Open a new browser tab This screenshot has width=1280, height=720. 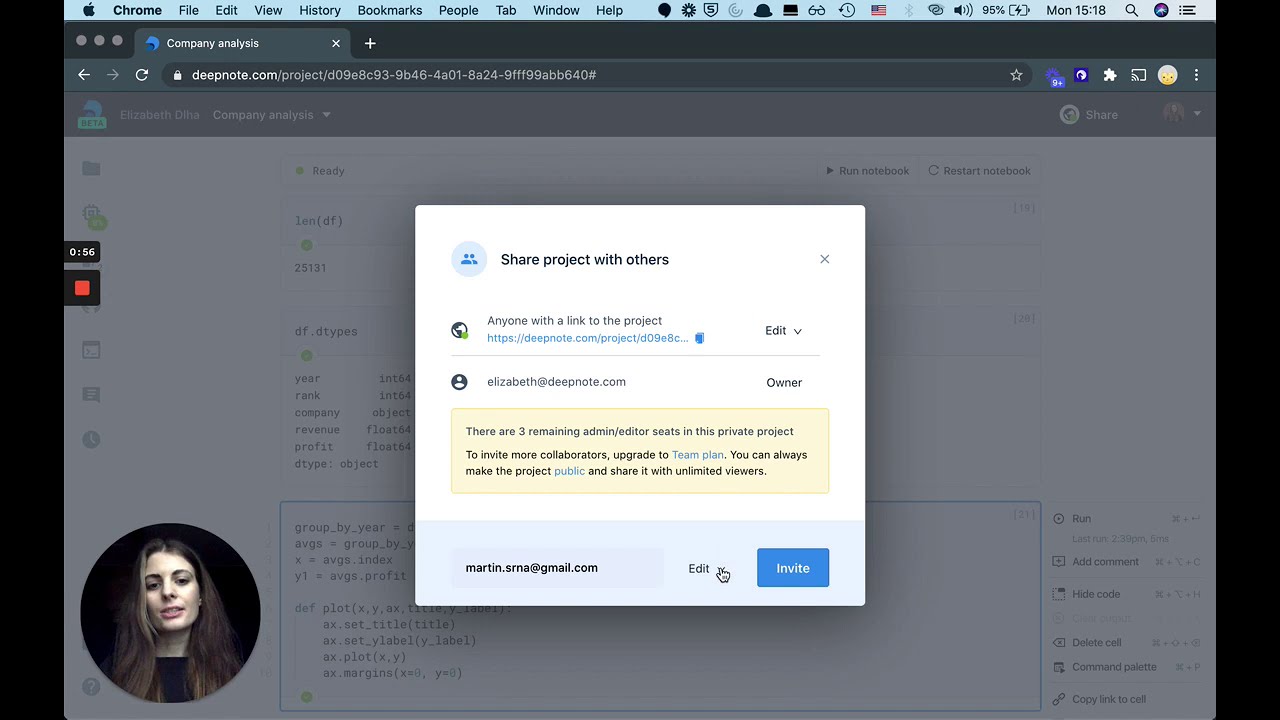370,43
